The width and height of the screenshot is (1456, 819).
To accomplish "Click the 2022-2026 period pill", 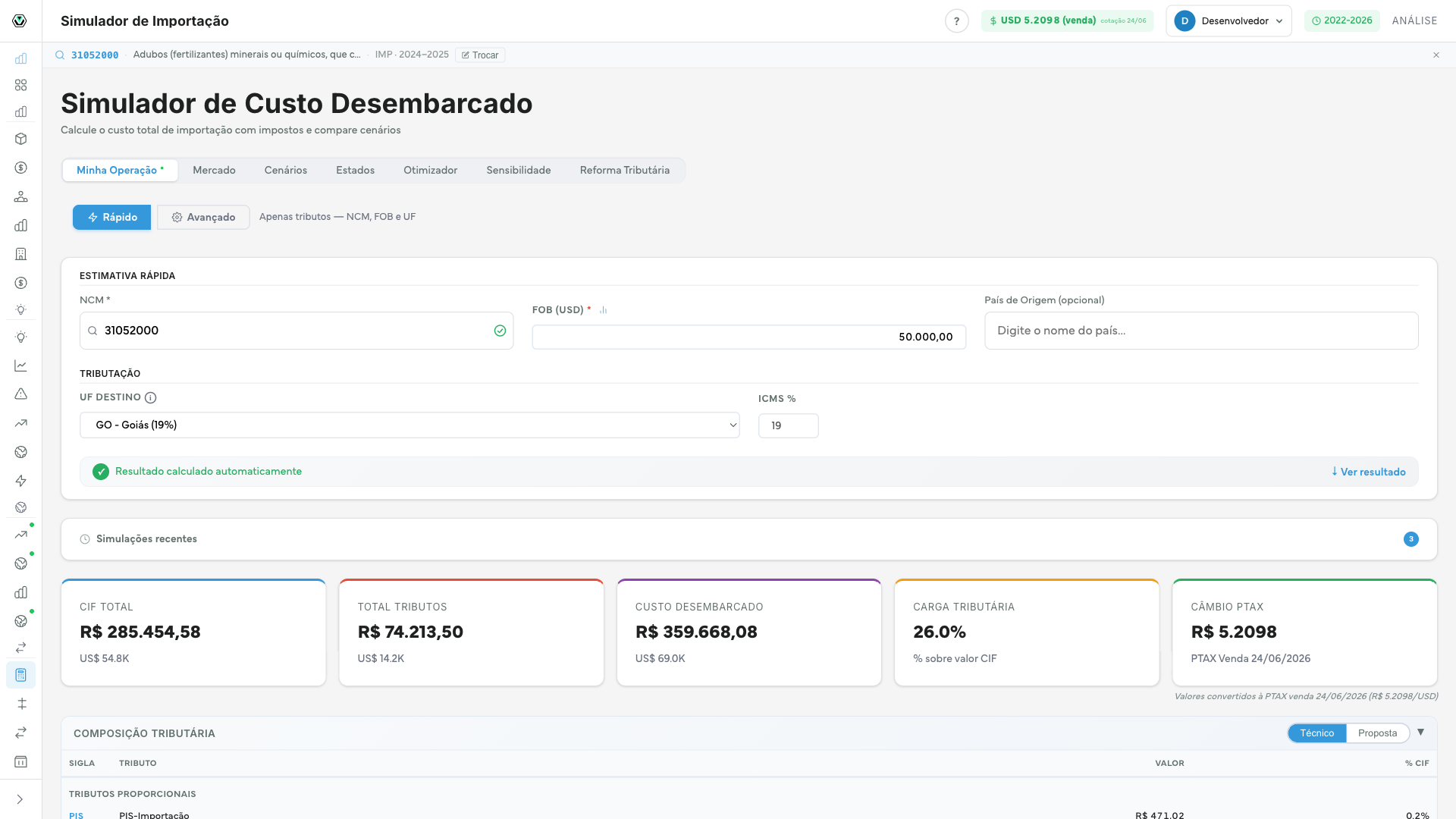I will point(1342,21).
